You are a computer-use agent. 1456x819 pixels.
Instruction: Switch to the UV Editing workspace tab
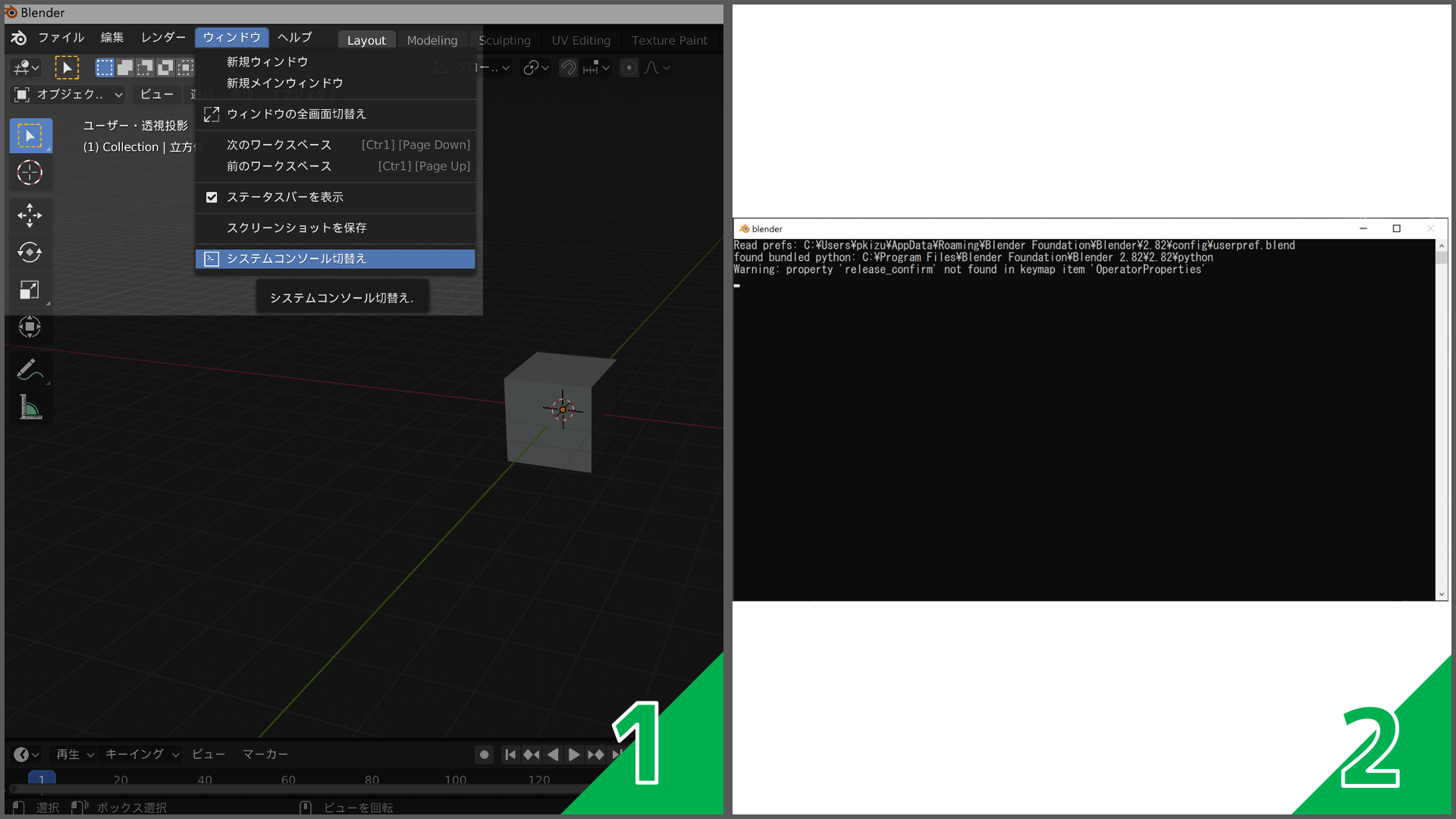point(581,40)
